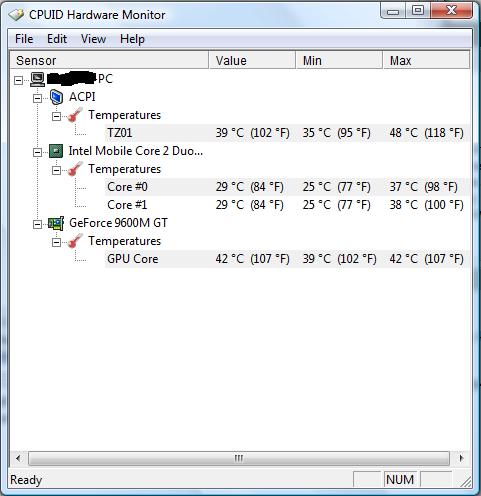Screen dimensions: 481x496
Task: Select the Core #1 sensor row
Action: point(287,205)
